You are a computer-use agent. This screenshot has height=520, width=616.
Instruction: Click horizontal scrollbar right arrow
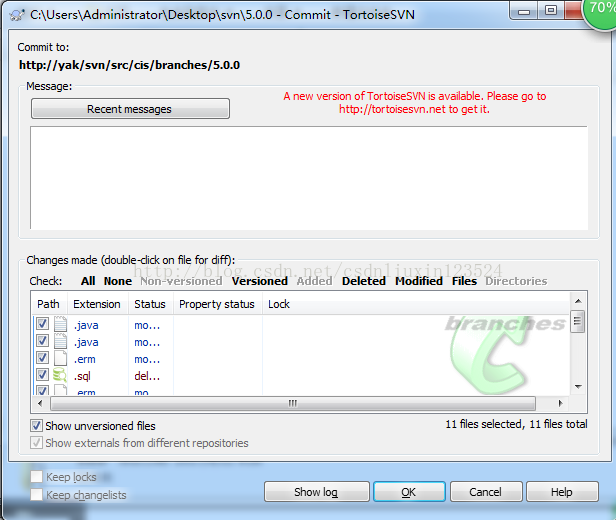point(561,403)
